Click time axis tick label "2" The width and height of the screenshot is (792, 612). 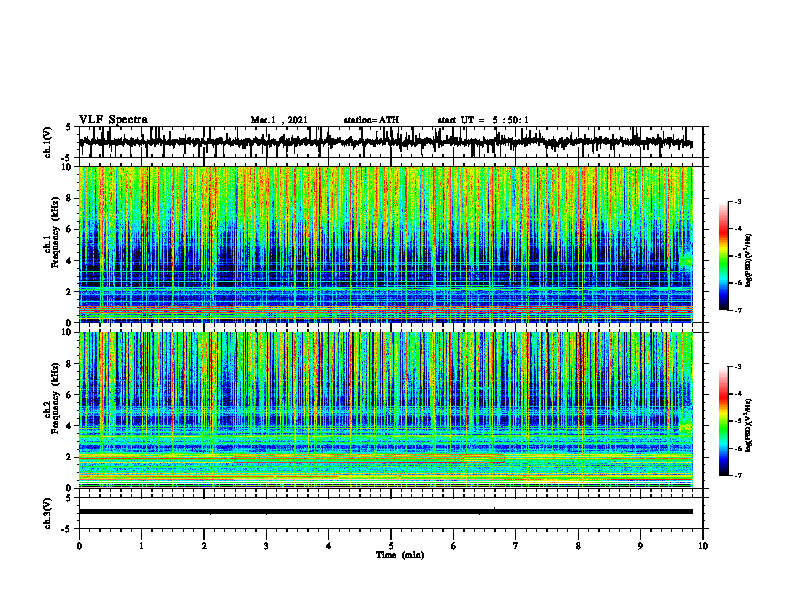(x=204, y=546)
